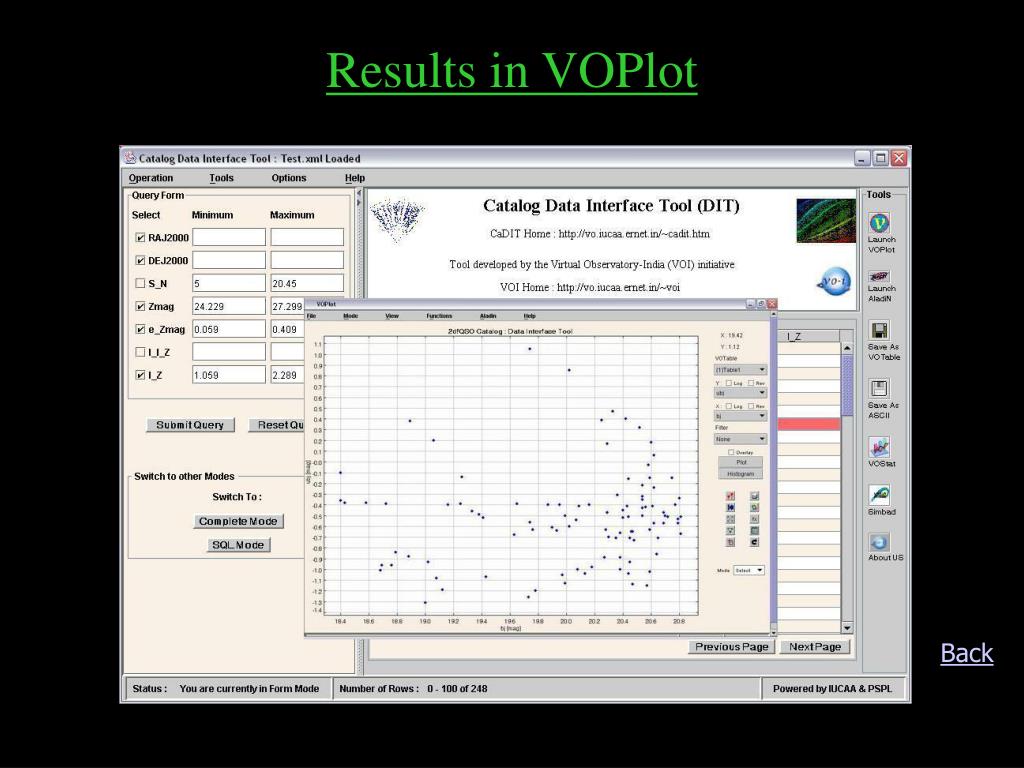
Task: Click the RAJ2000 minimum input field
Action: point(229,237)
